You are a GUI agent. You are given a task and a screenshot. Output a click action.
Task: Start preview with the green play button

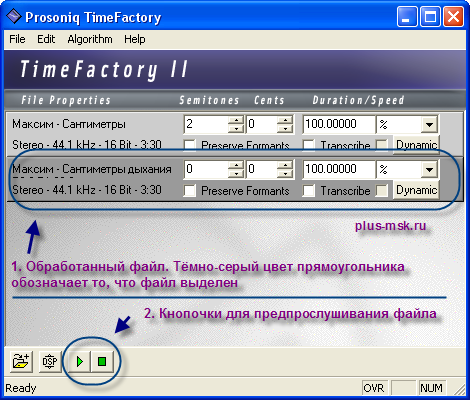tap(79, 361)
